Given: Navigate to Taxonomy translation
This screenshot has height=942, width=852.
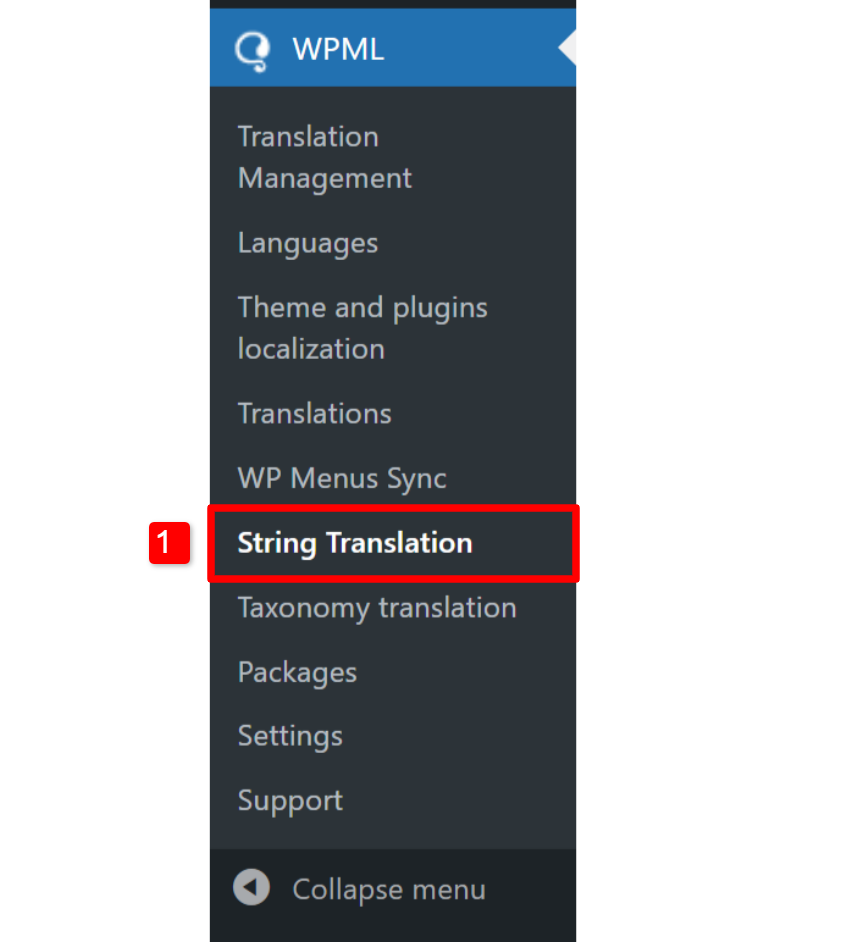Looking at the screenshot, I should pos(377,608).
